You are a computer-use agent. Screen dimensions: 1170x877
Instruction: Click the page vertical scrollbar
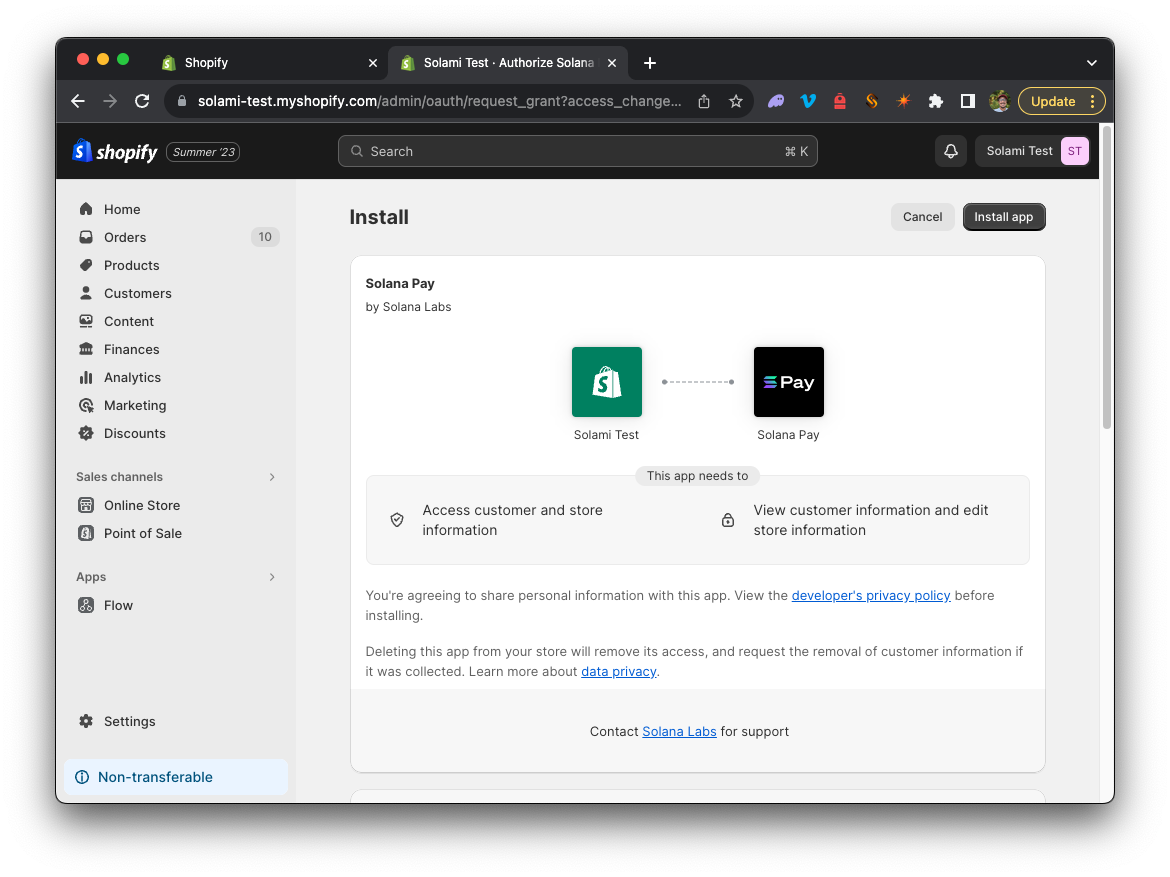(x=1107, y=278)
